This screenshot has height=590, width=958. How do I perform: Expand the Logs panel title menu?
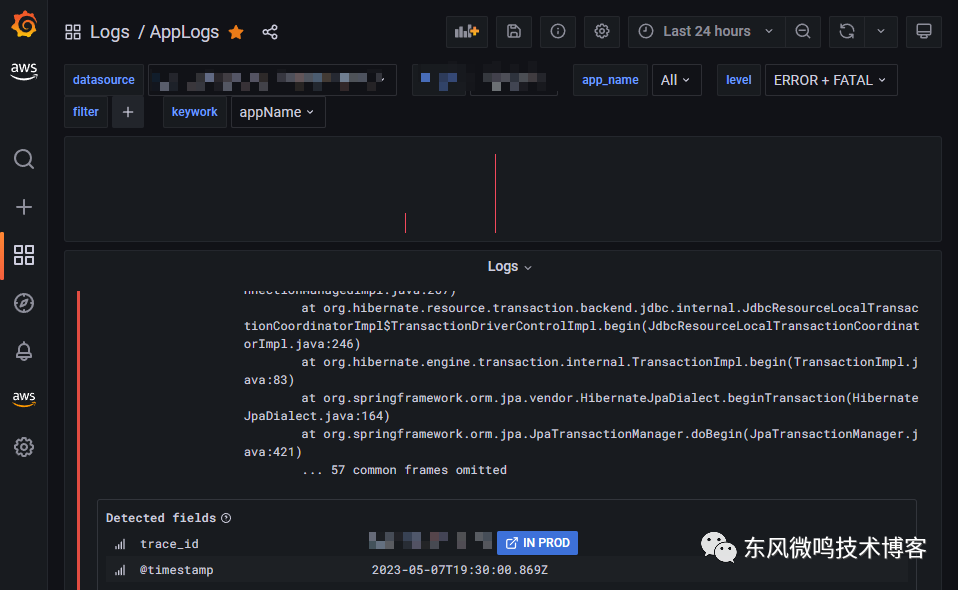click(x=510, y=267)
